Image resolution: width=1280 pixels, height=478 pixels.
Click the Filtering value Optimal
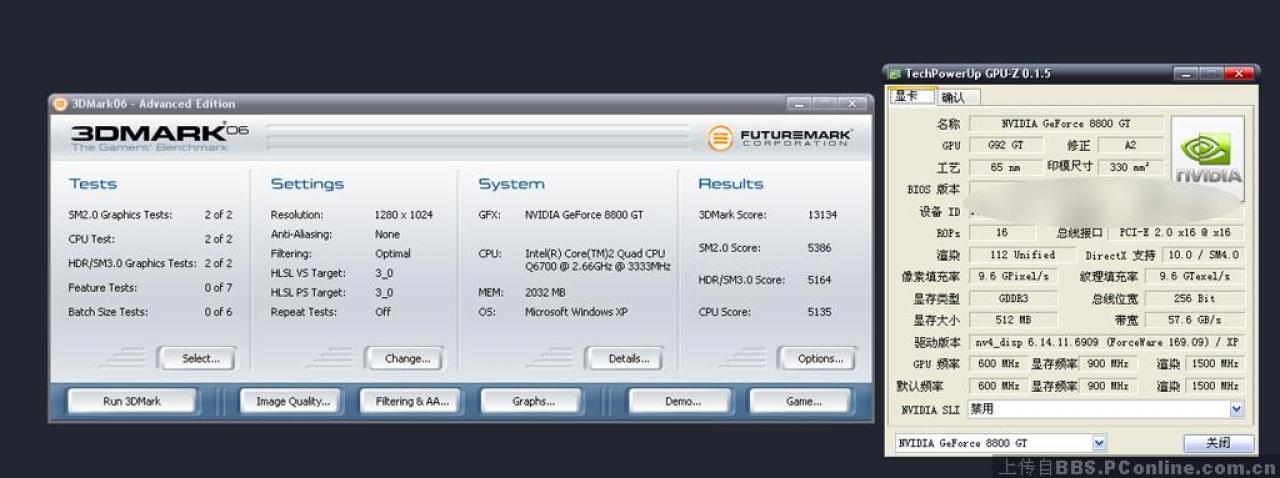pyautogui.click(x=393, y=254)
